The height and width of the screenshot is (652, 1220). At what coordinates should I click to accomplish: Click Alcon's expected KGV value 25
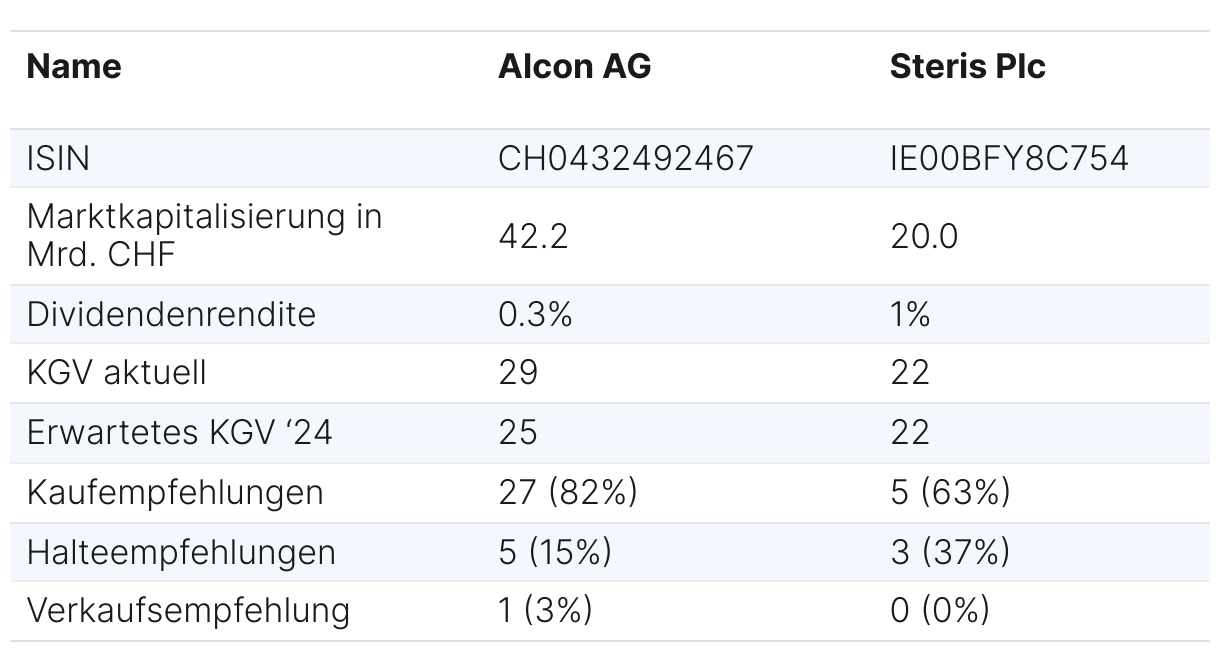point(518,432)
